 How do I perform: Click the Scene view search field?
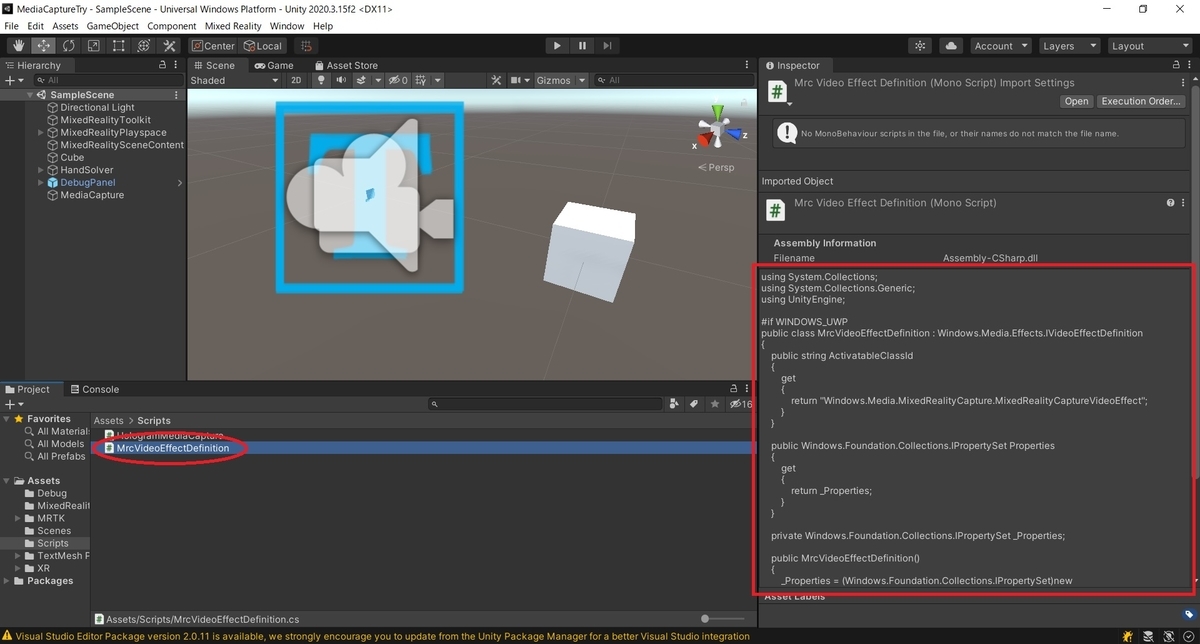coord(672,80)
